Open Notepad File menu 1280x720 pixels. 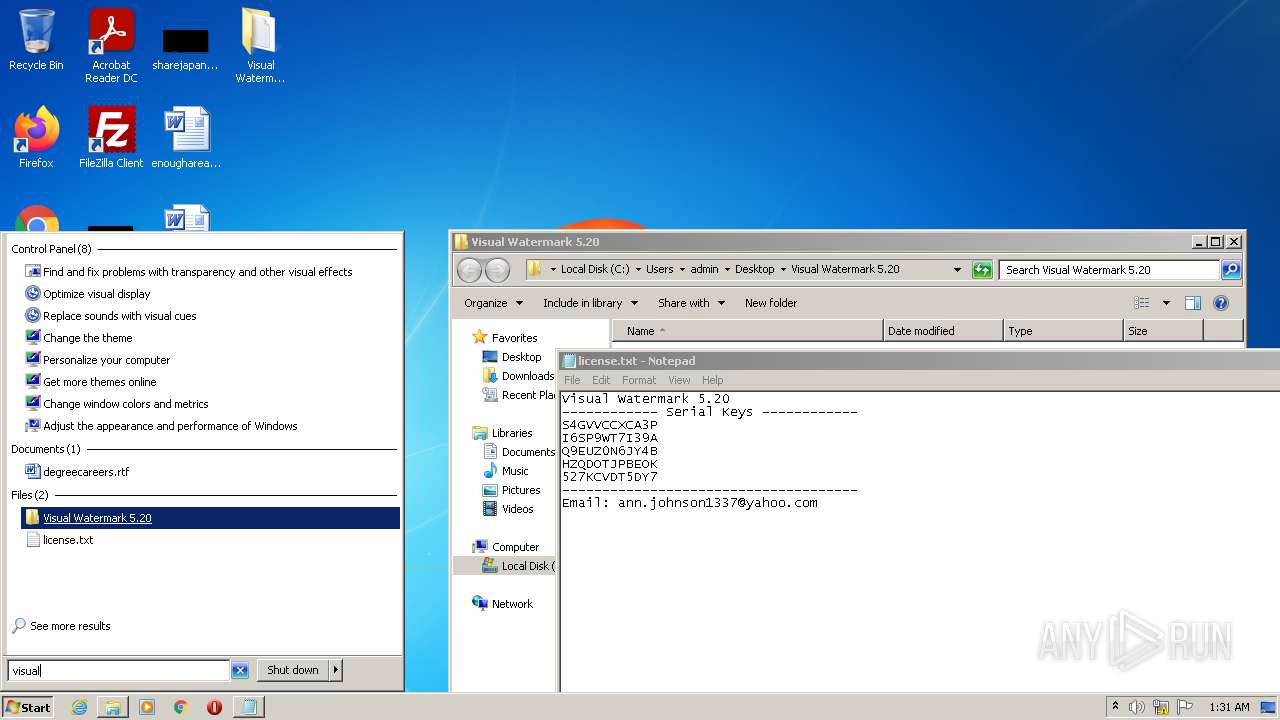(x=572, y=380)
